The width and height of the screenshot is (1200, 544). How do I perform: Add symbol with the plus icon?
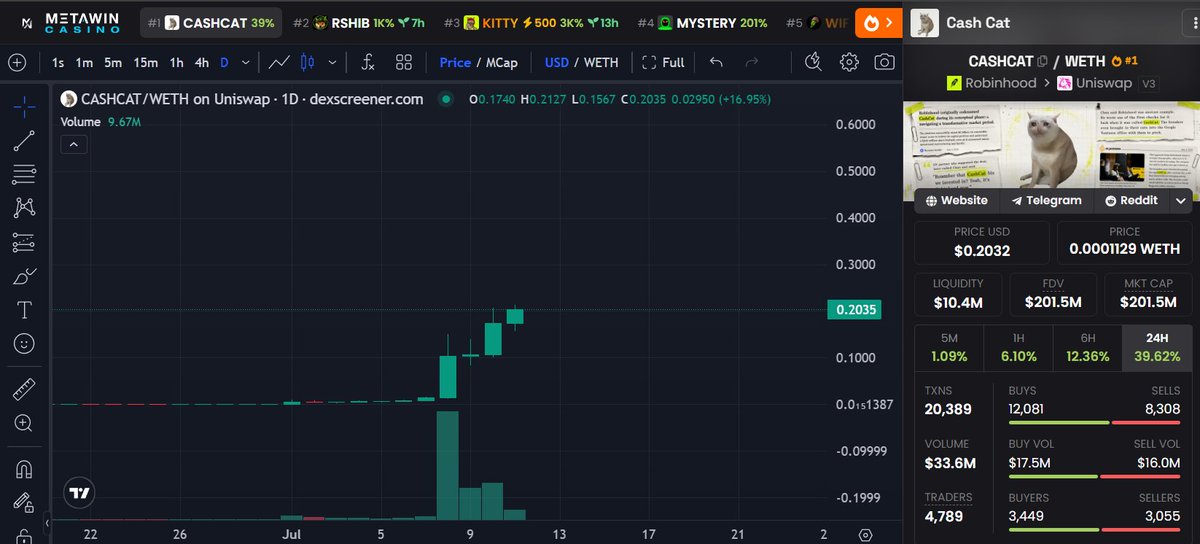pos(17,62)
